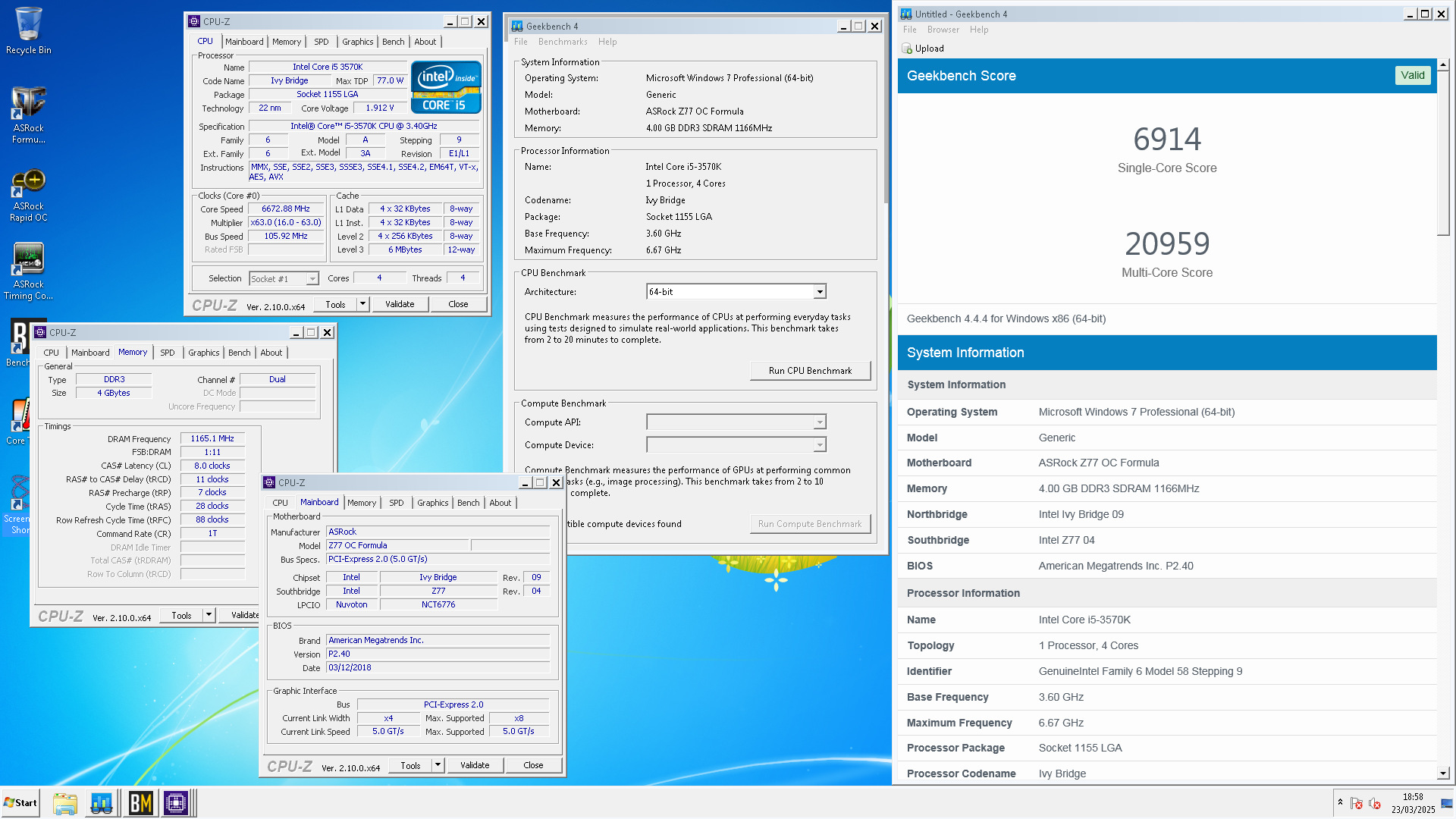Screen dimensions: 1456x819
Task: Open ASRock Timing Configurator desktop icon
Action: point(28,271)
